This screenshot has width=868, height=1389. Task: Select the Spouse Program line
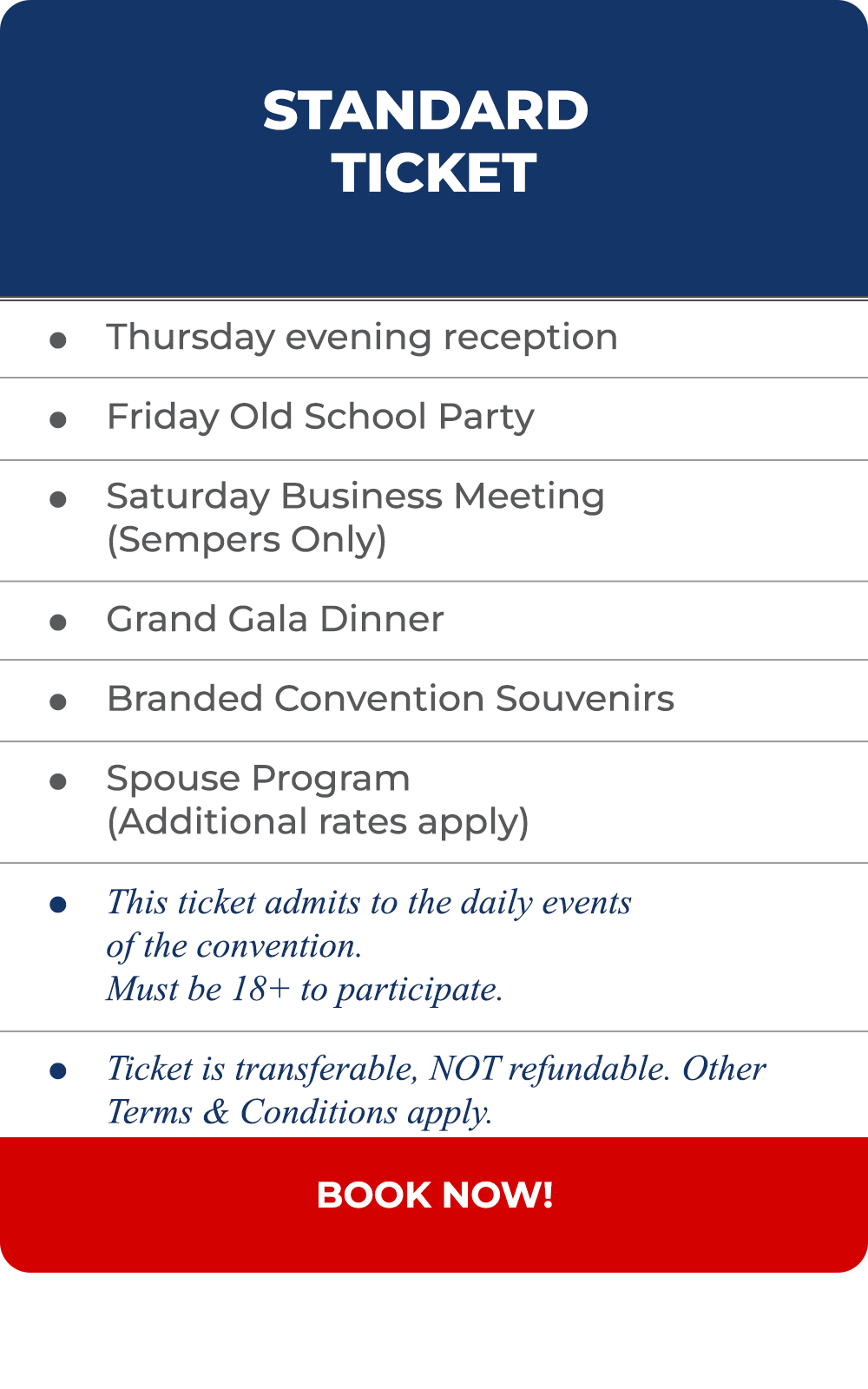point(258,779)
